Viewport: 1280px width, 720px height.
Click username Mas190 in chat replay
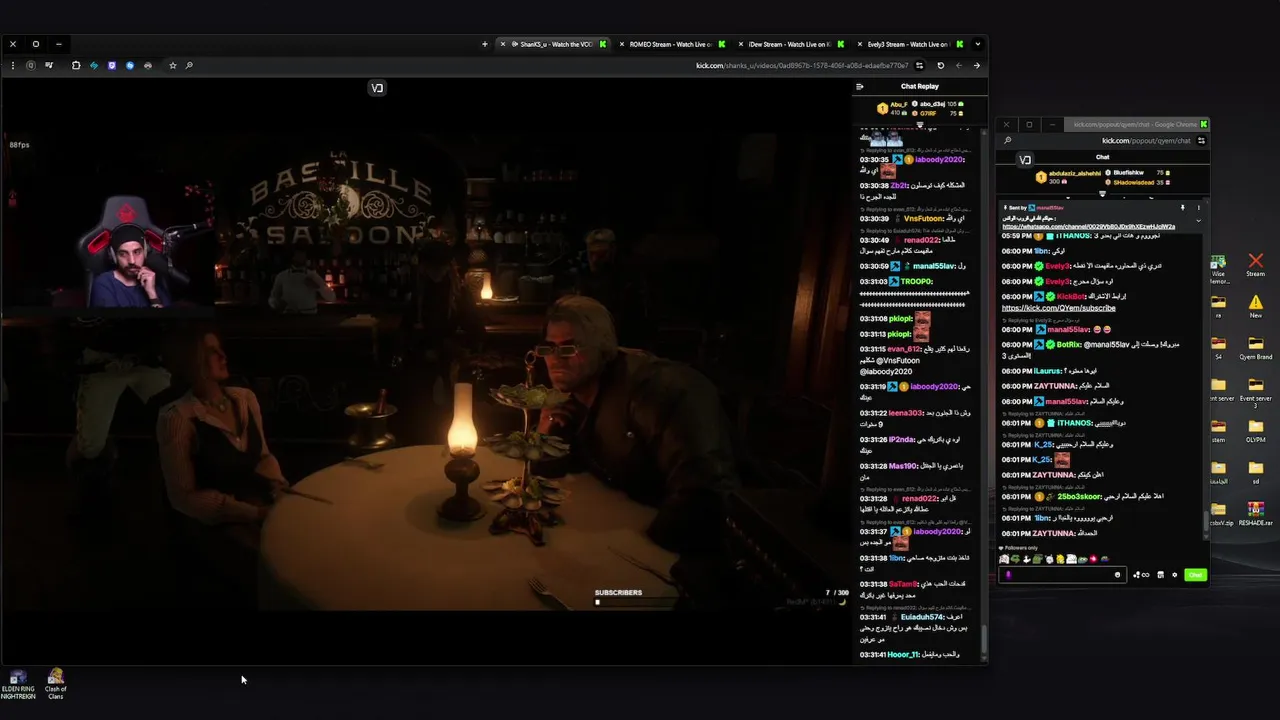tap(903, 466)
